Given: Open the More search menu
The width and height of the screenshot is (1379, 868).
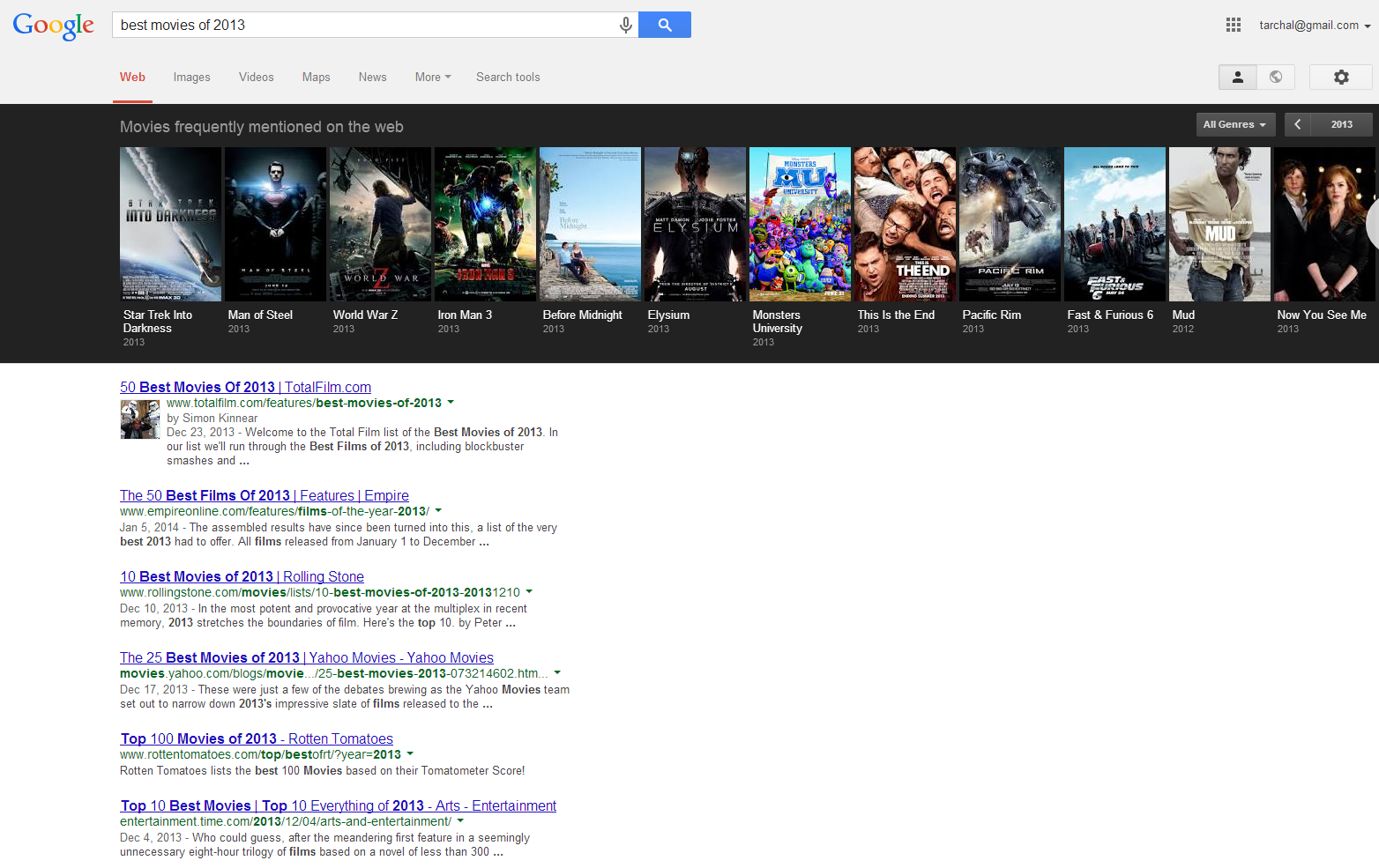Looking at the screenshot, I should tap(433, 78).
